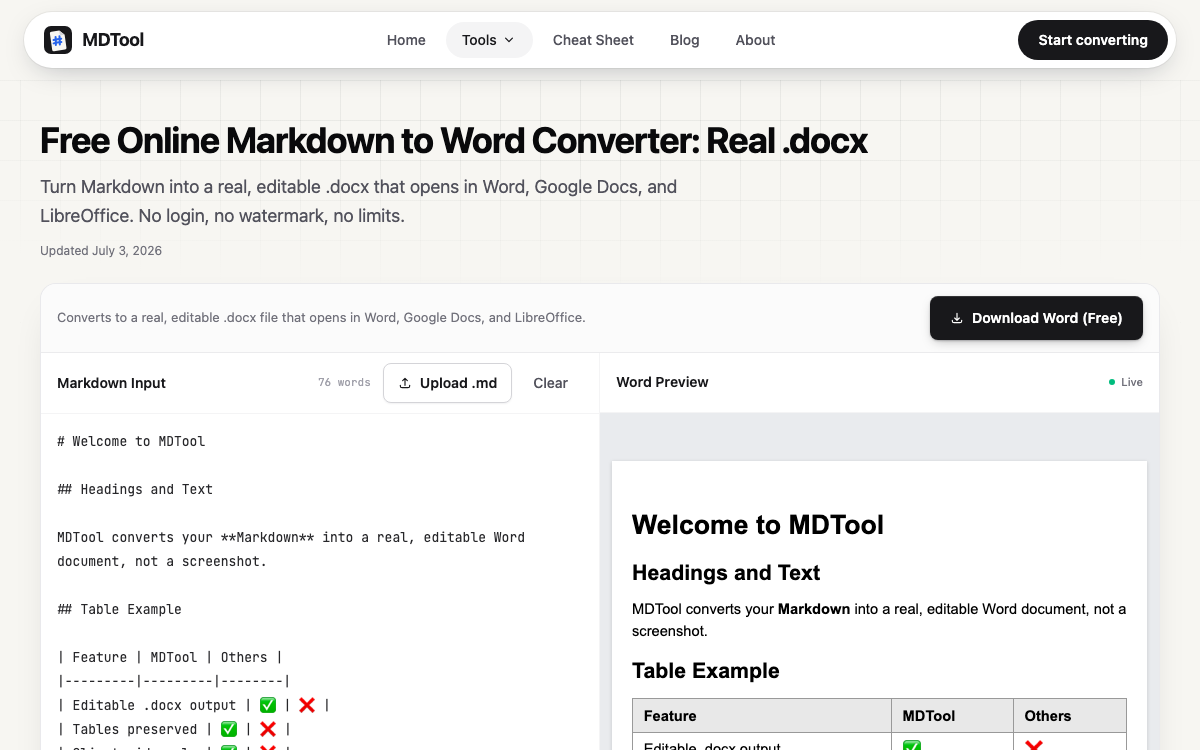Image resolution: width=1200 pixels, height=750 pixels.
Task: Click the MDTool hash logo icon
Action: [x=58, y=40]
